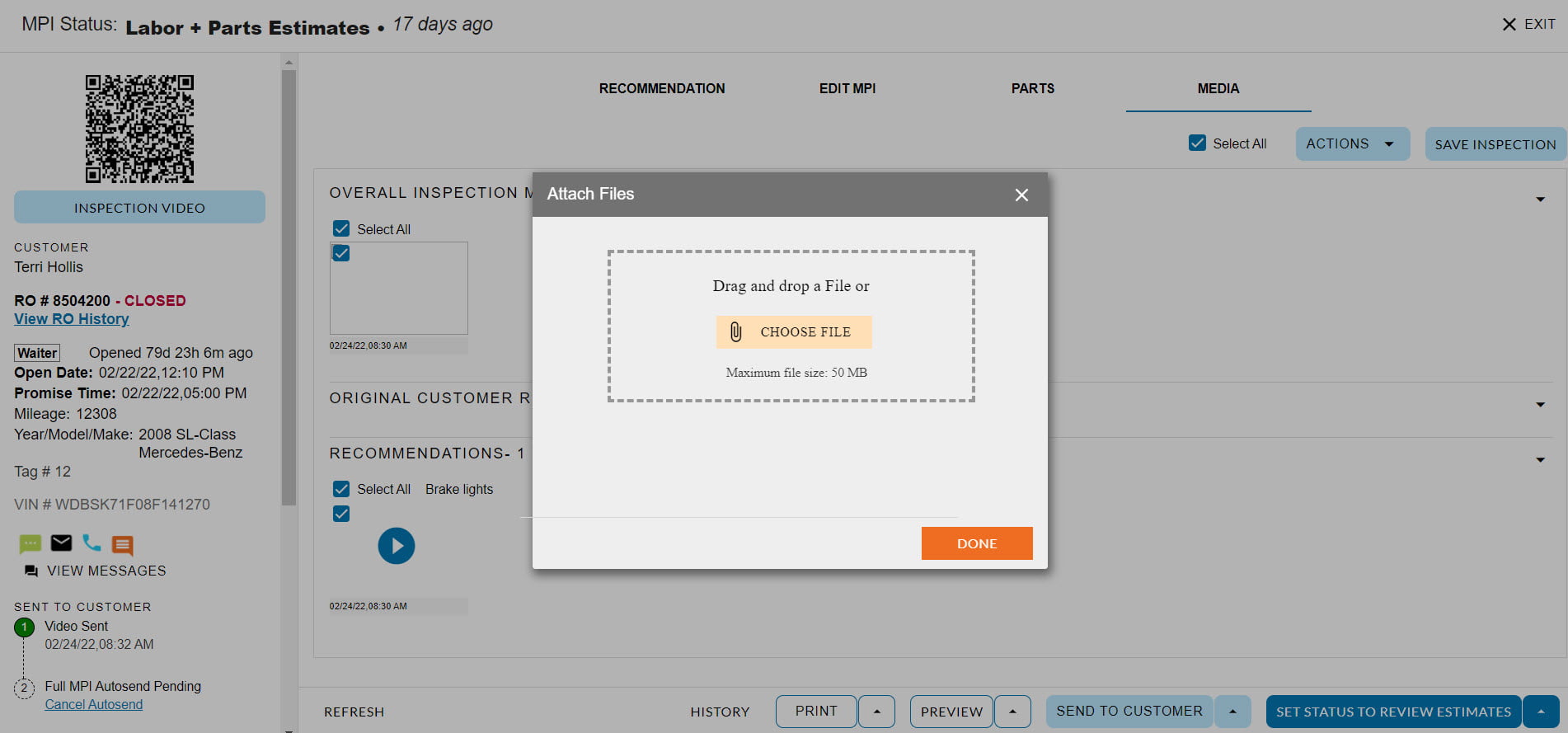Open the Set Status options arrow
The width and height of the screenshot is (1568, 733).
click(x=1541, y=712)
